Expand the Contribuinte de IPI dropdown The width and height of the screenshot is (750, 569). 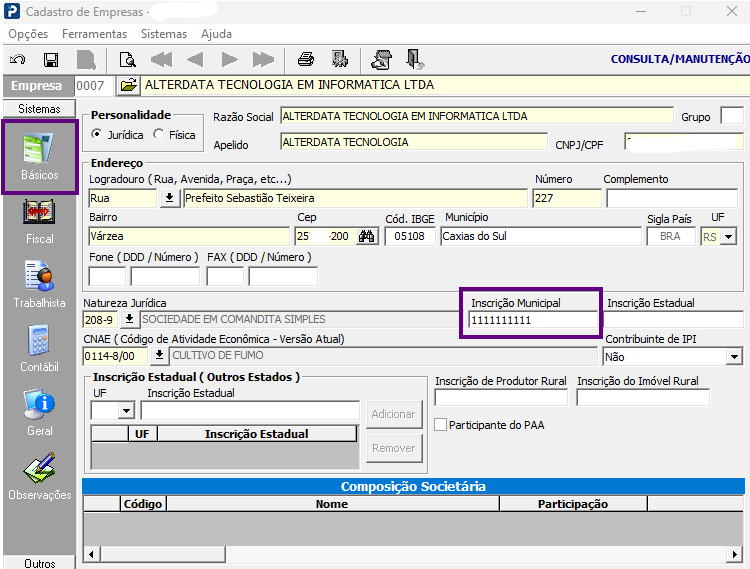(x=734, y=357)
